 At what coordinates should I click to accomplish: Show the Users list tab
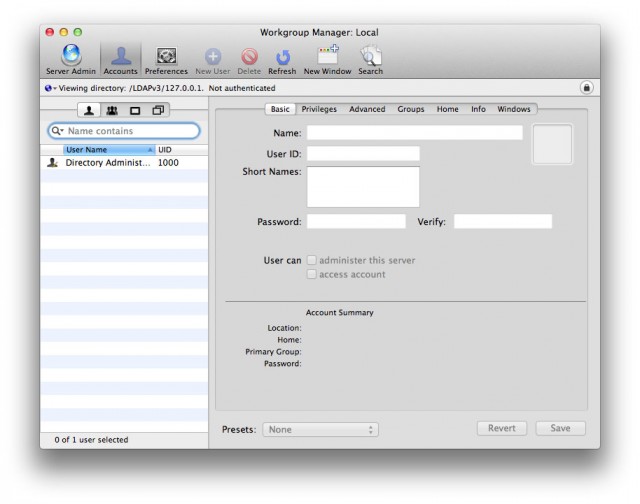tap(89, 110)
